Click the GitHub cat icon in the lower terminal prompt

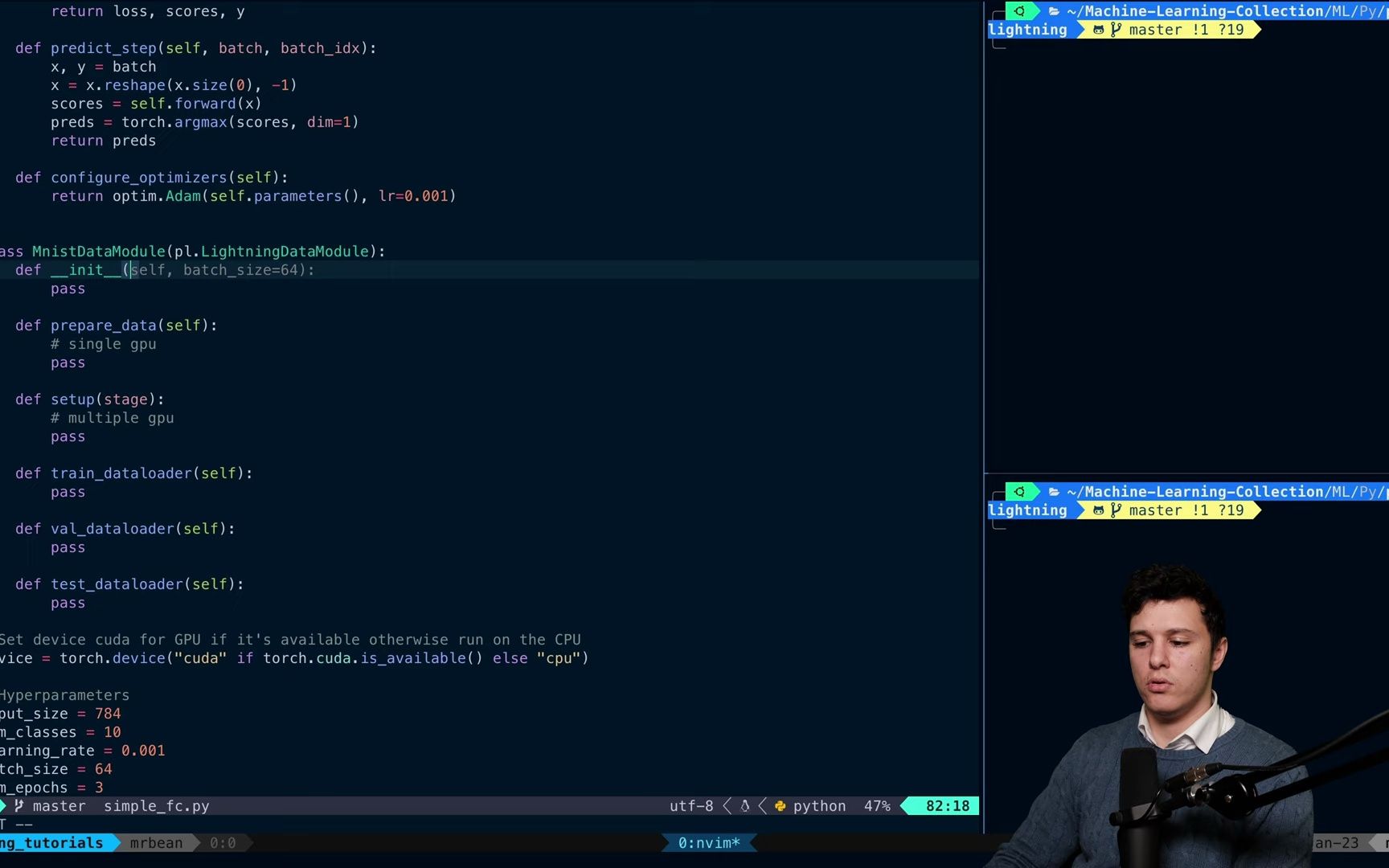coord(1098,510)
